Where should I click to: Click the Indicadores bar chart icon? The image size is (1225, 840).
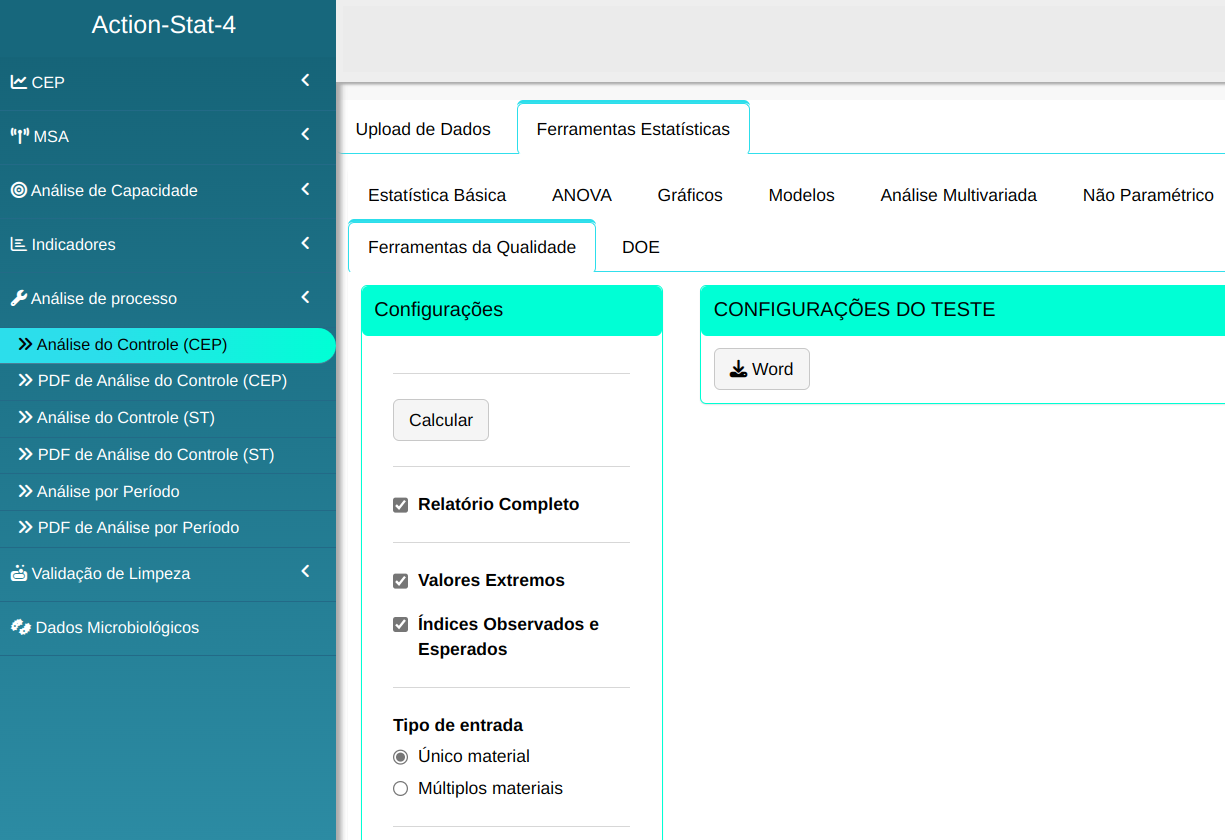(x=19, y=244)
